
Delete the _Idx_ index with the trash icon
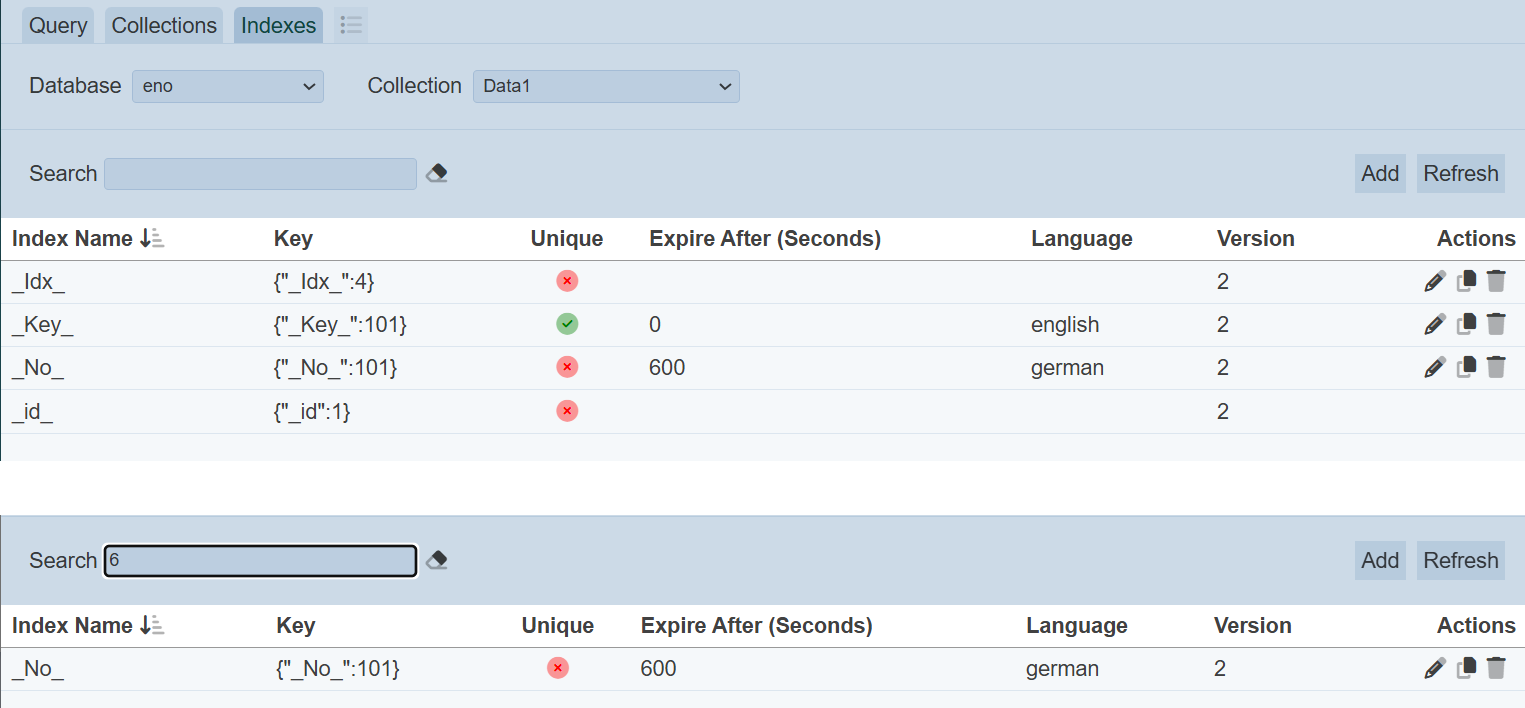[1496, 282]
